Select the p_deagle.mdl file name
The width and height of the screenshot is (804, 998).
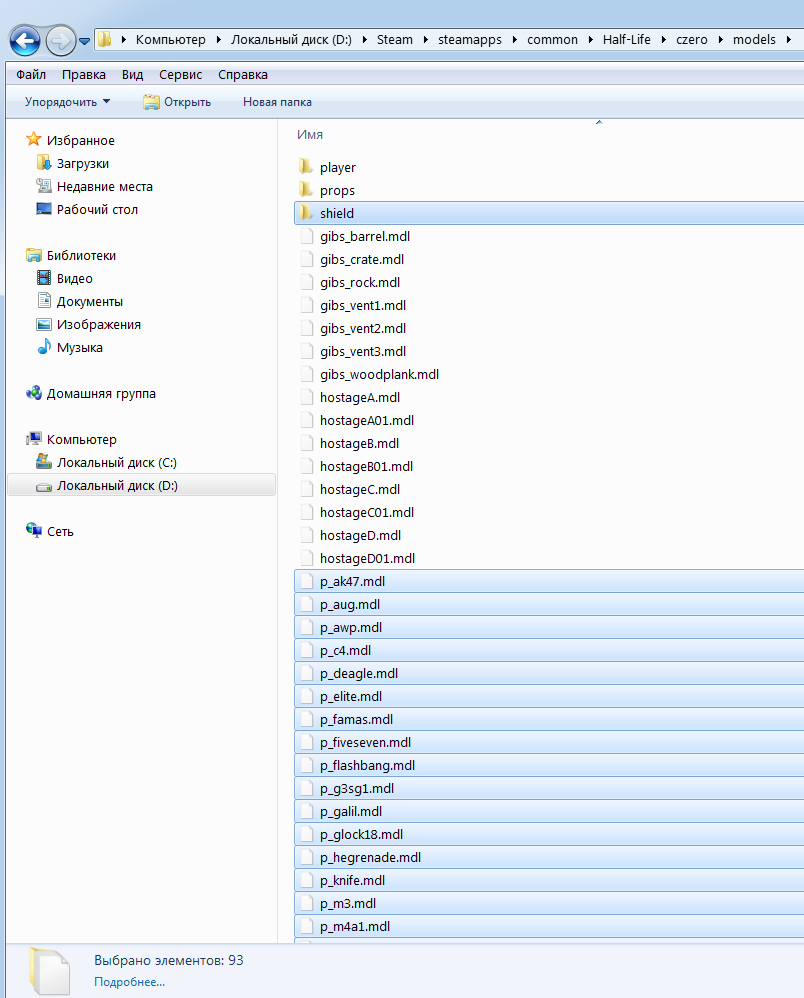[x=359, y=673]
